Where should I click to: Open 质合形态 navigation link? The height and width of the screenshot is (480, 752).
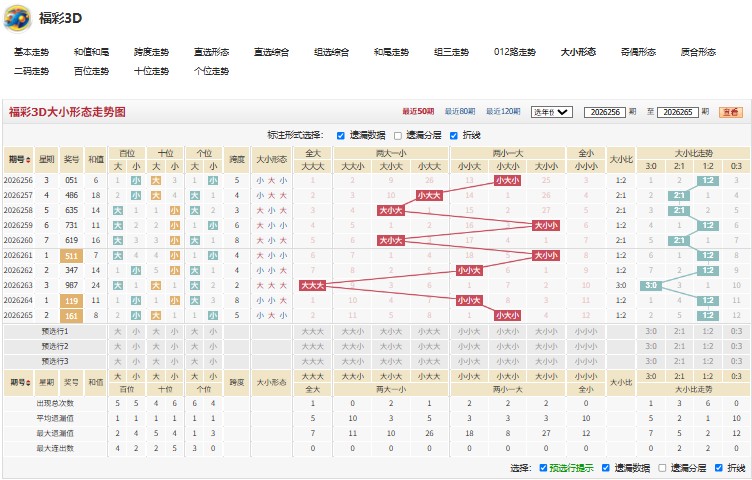click(x=698, y=52)
